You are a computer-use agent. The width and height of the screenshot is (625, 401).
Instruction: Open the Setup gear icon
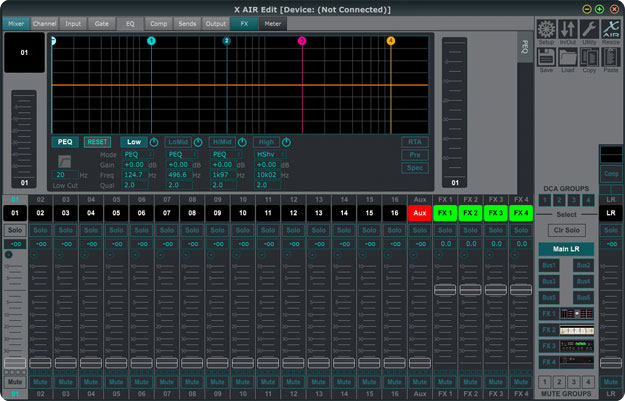[546, 29]
